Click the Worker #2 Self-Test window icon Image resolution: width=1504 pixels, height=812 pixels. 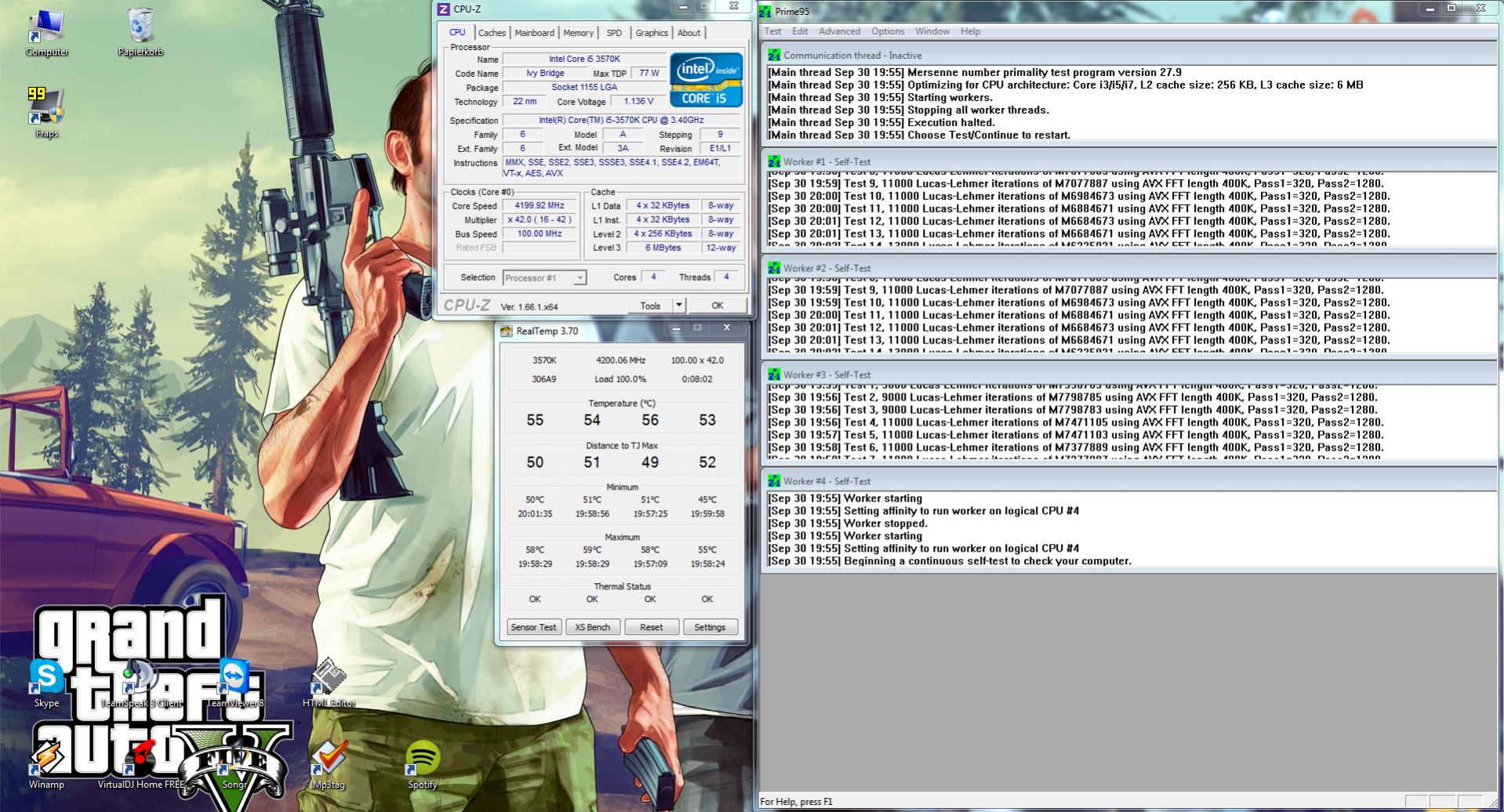point(774,268)
